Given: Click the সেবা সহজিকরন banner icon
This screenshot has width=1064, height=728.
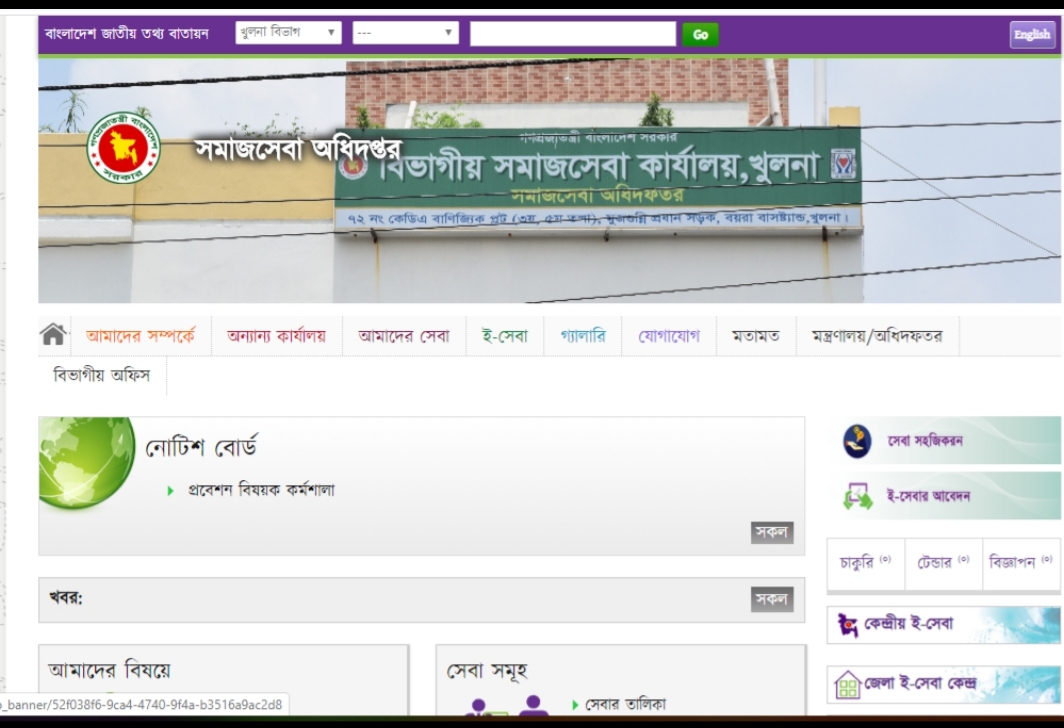Looking at the screenshot, I should pyautogui.click(x=857, y=441).
